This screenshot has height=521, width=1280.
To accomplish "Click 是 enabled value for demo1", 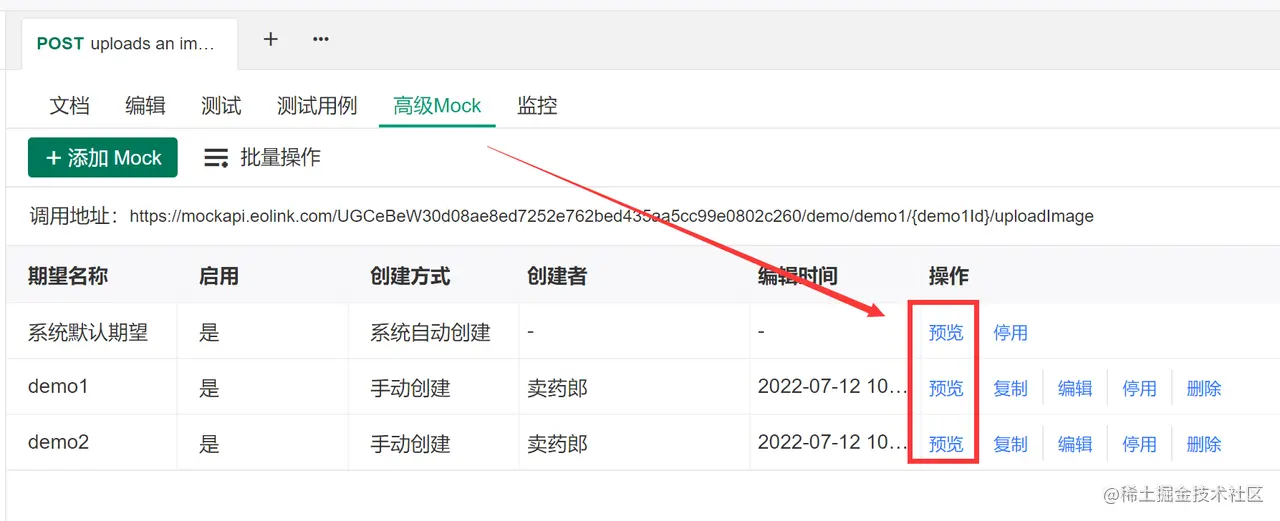I will (x=209, y=388).
